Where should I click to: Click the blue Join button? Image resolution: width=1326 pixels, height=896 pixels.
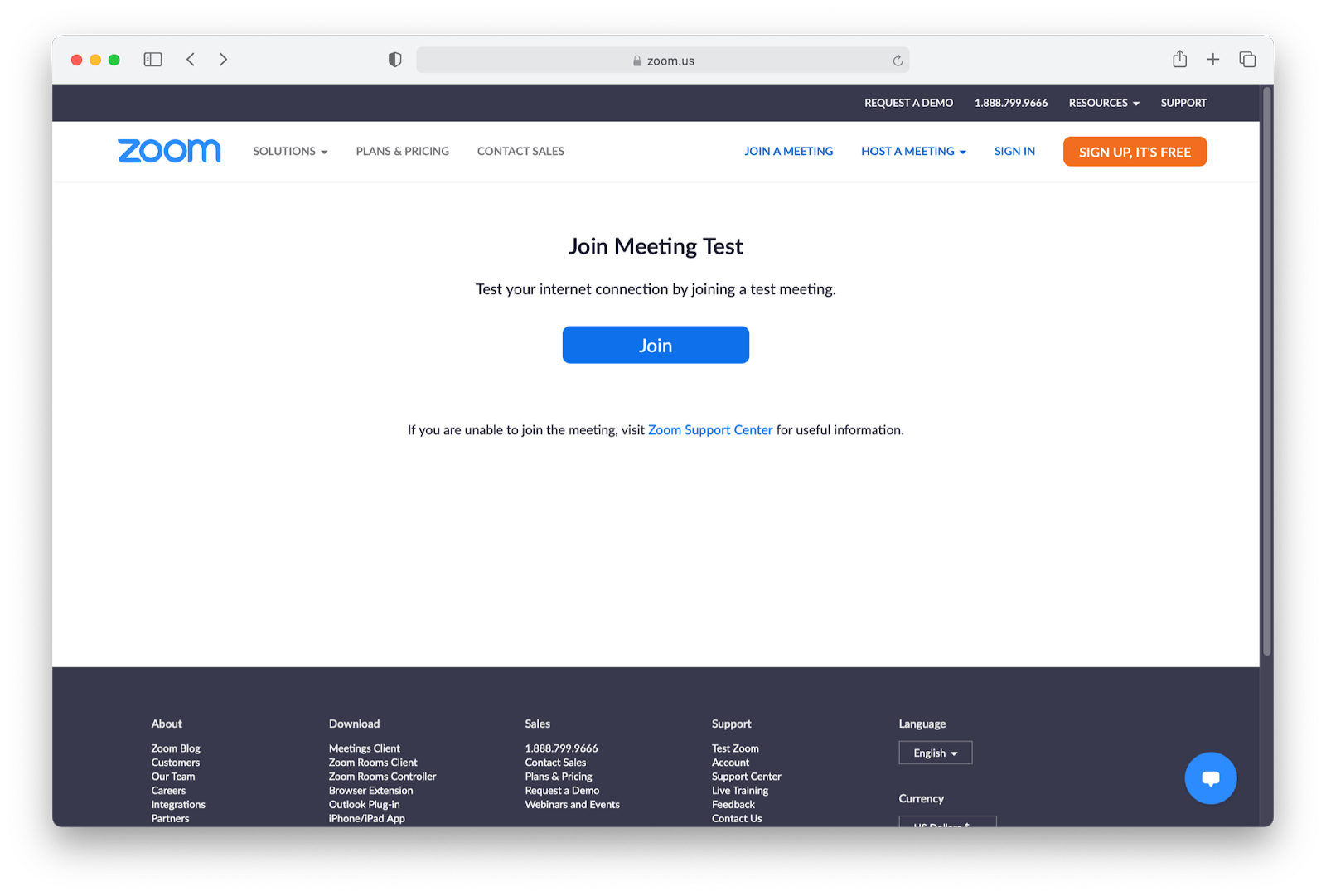coord(656,345)
